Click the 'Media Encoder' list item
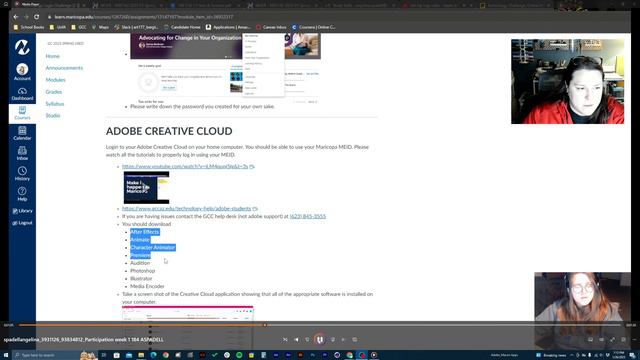Screen dimensions: 640x360 tap(147, 286)
